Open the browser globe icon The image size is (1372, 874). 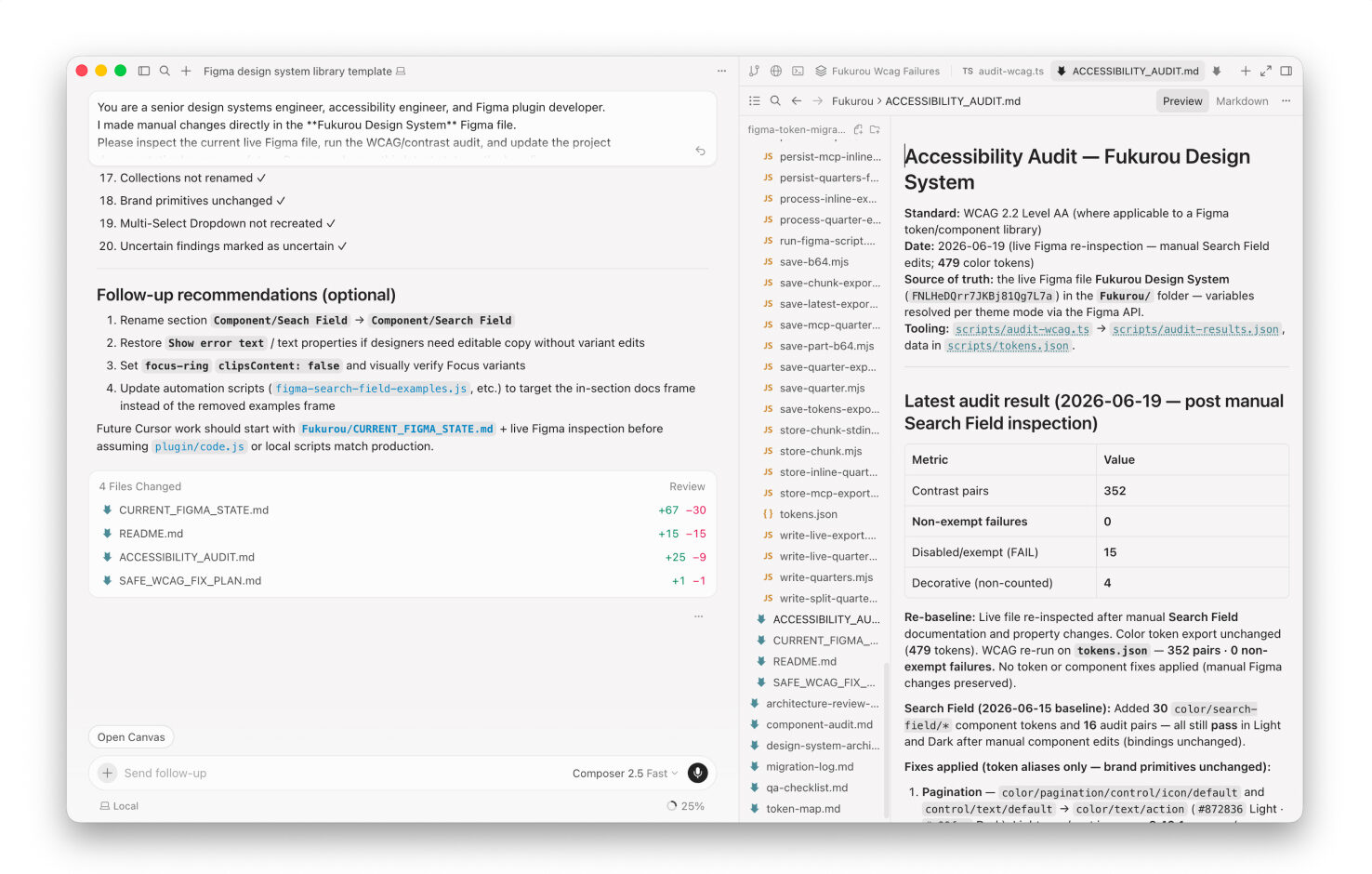coord(776,71)
